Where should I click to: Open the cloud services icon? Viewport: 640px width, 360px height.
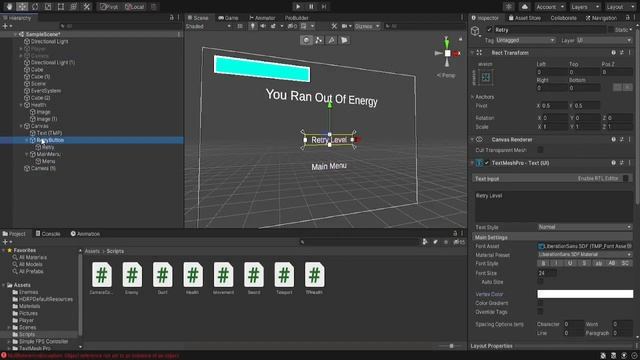pyautogui.click(x=524, y=7)
